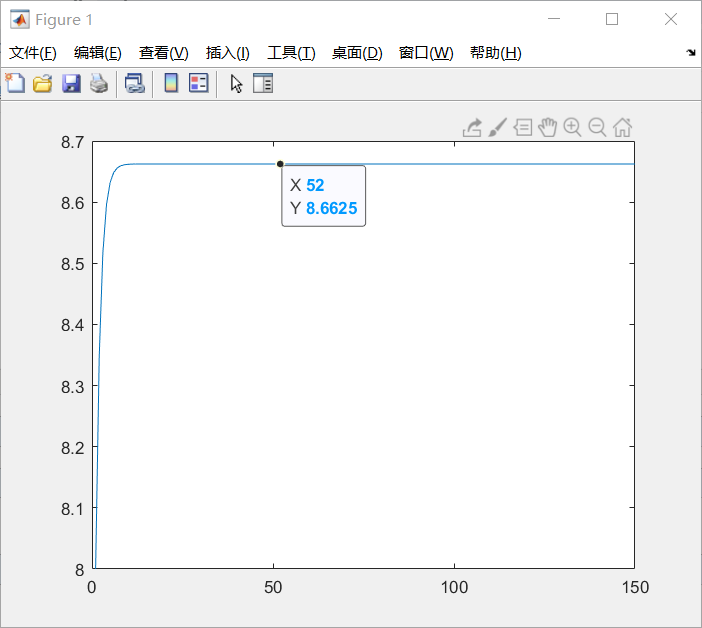The height and width of the screenshot is (628, 702).
Task: Click the x-axis tick label 100
Action: pos(454,587)
